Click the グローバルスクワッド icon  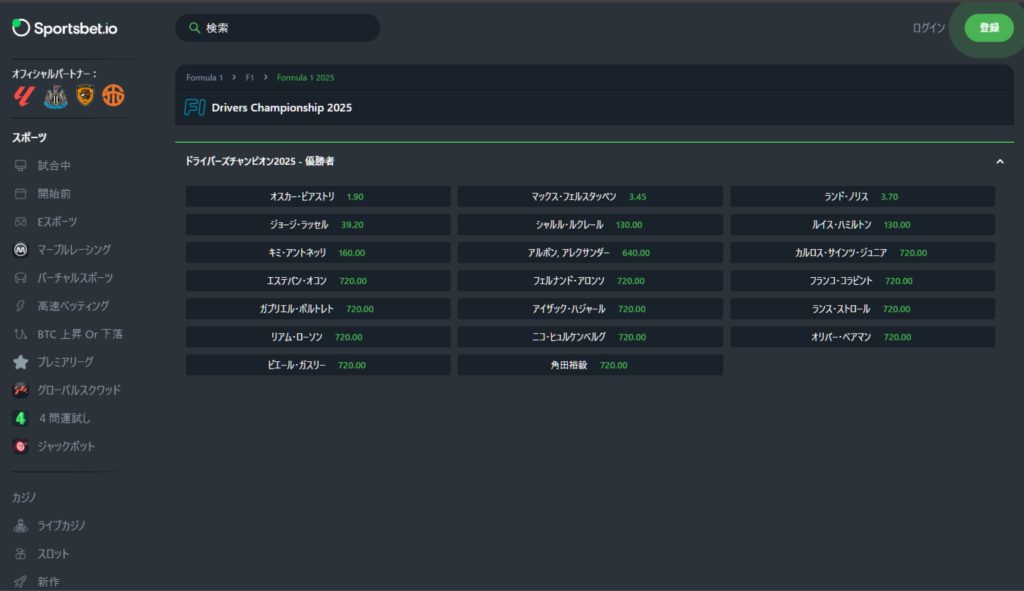click(x=21, y=391)
